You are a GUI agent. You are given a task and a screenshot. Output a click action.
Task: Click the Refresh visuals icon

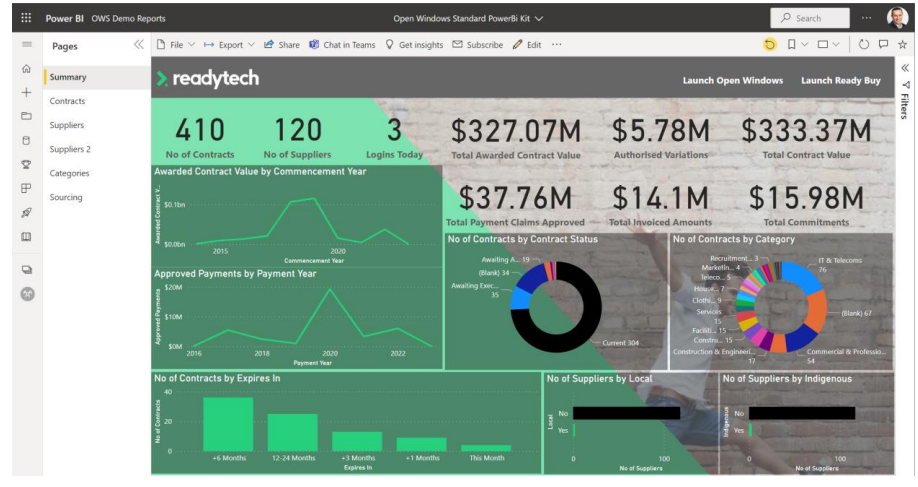(864, 44)
